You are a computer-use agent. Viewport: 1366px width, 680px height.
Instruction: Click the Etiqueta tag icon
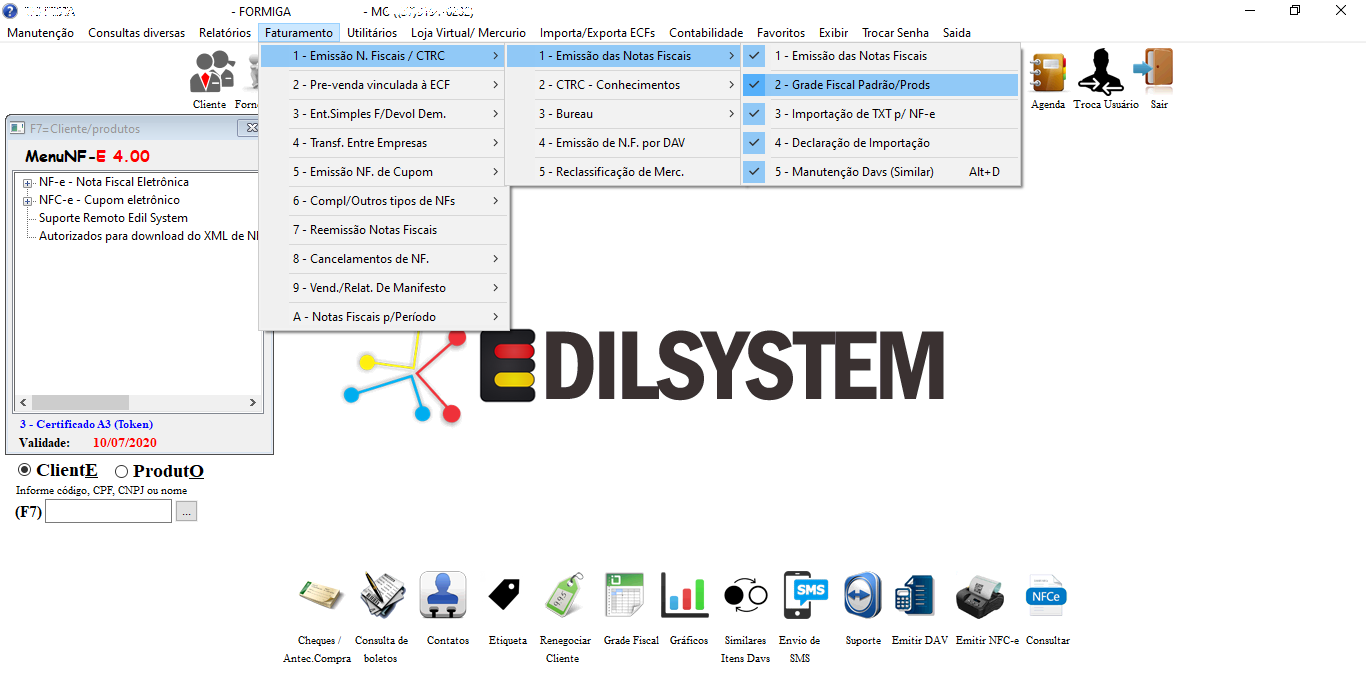pyautogui.click(x=507, y=597)
